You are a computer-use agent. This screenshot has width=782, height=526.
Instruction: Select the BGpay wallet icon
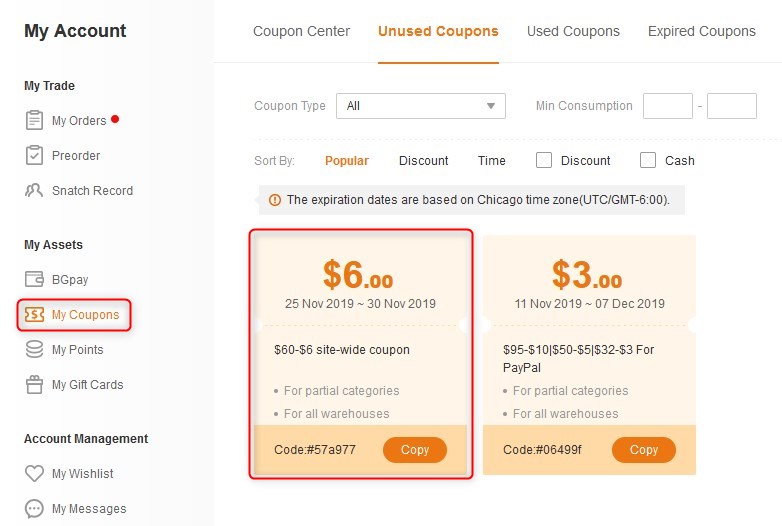click(34, 279)
